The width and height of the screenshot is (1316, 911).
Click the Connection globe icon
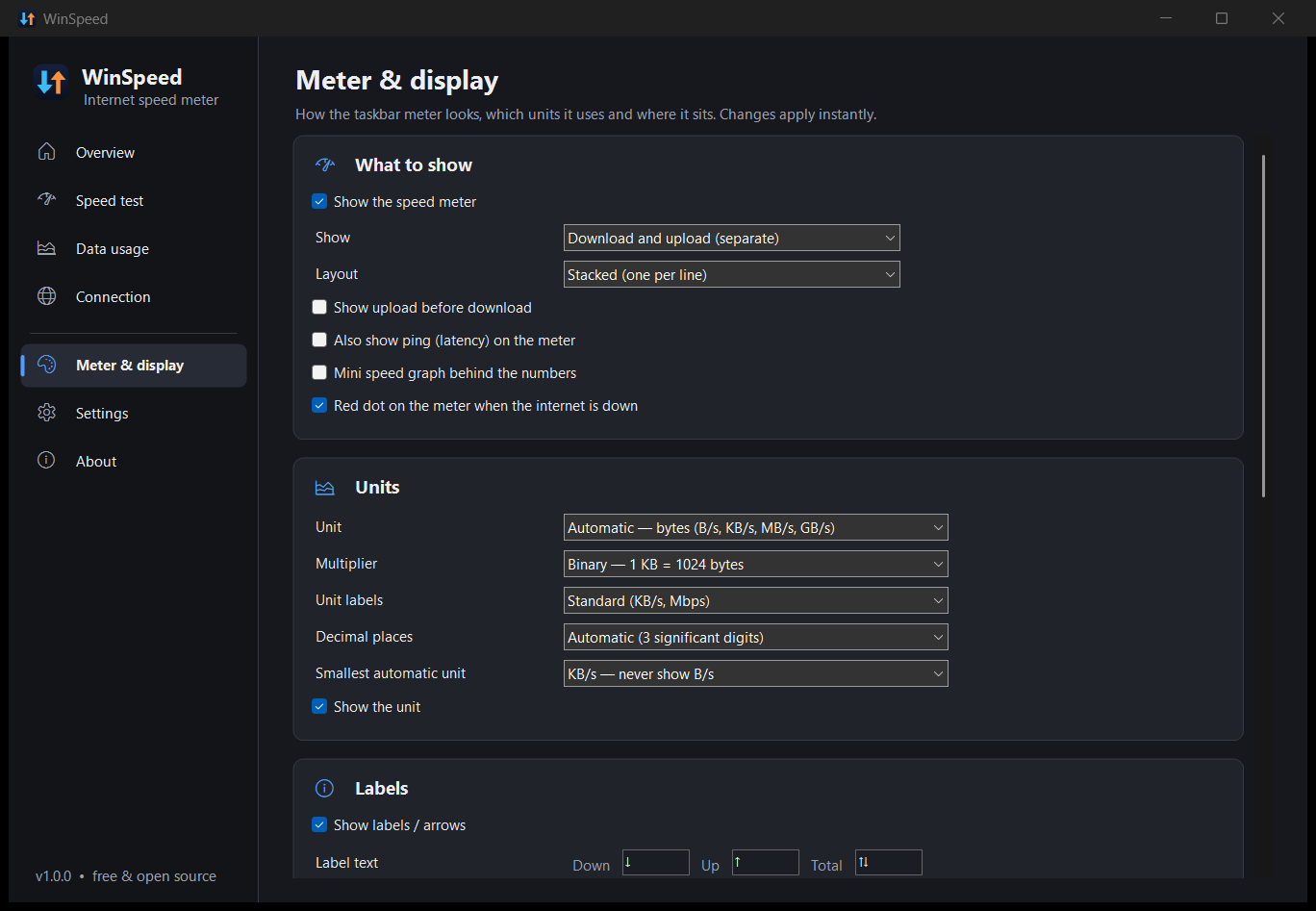pos(46,296)
